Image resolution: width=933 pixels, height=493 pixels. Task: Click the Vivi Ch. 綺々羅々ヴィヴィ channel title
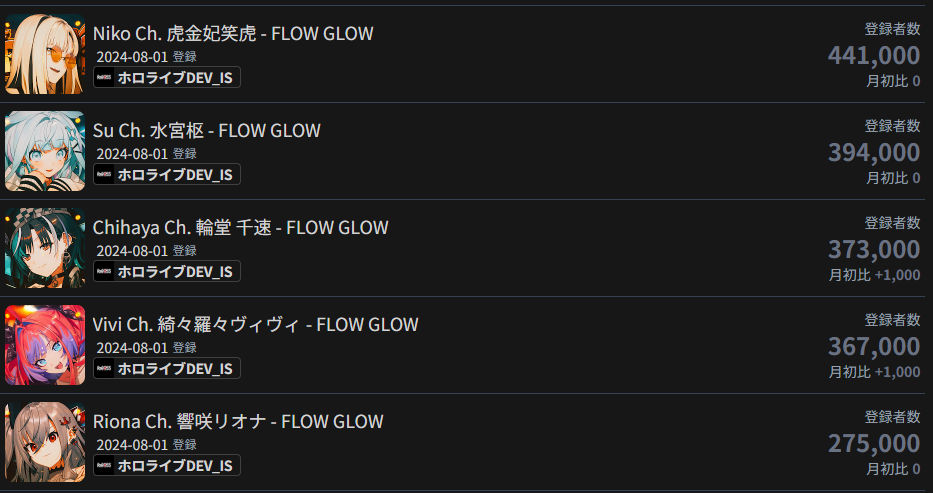[255, 324]
